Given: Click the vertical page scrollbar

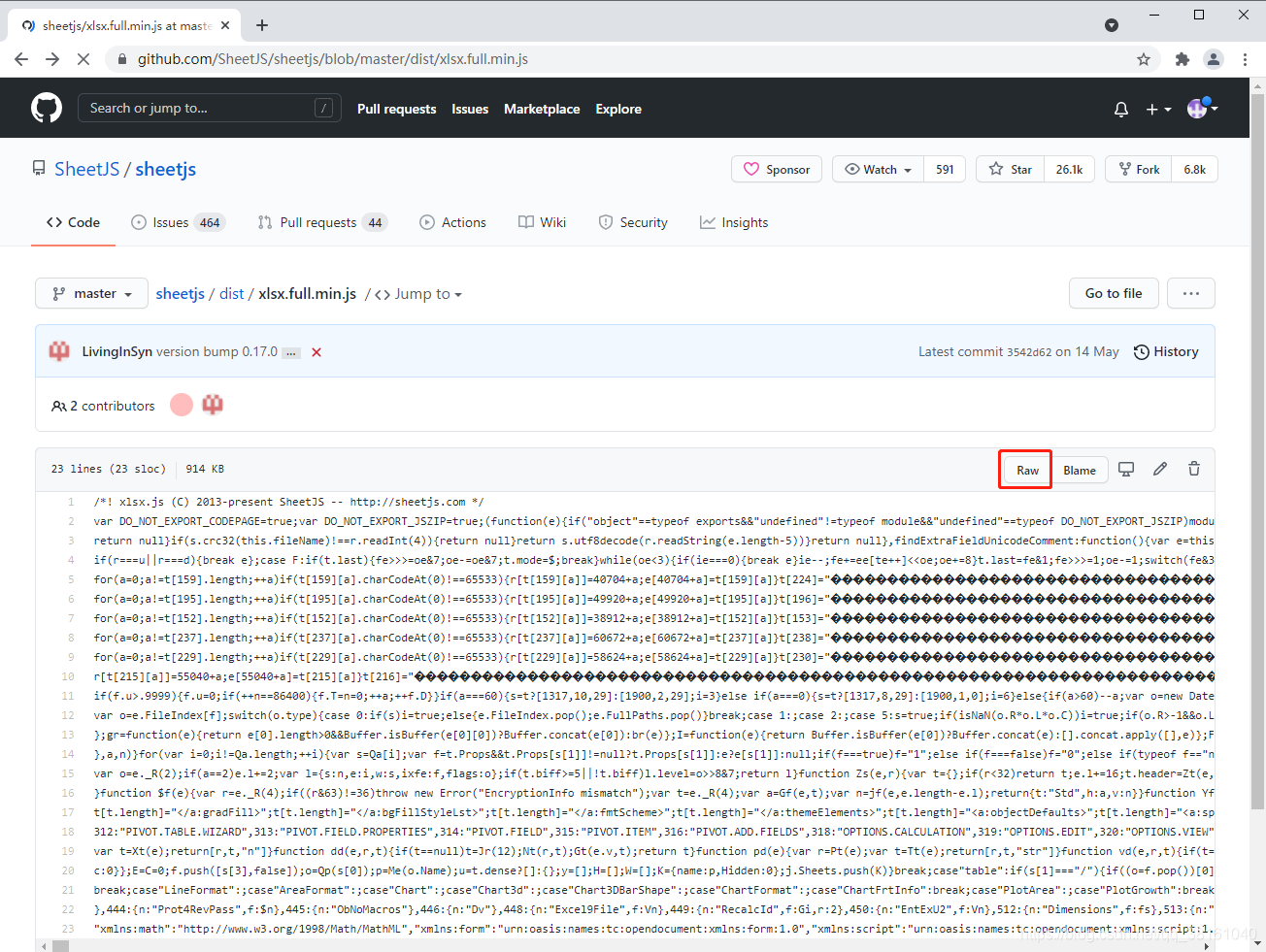Looking at the screenshot, I should [x=1258, y=451].
